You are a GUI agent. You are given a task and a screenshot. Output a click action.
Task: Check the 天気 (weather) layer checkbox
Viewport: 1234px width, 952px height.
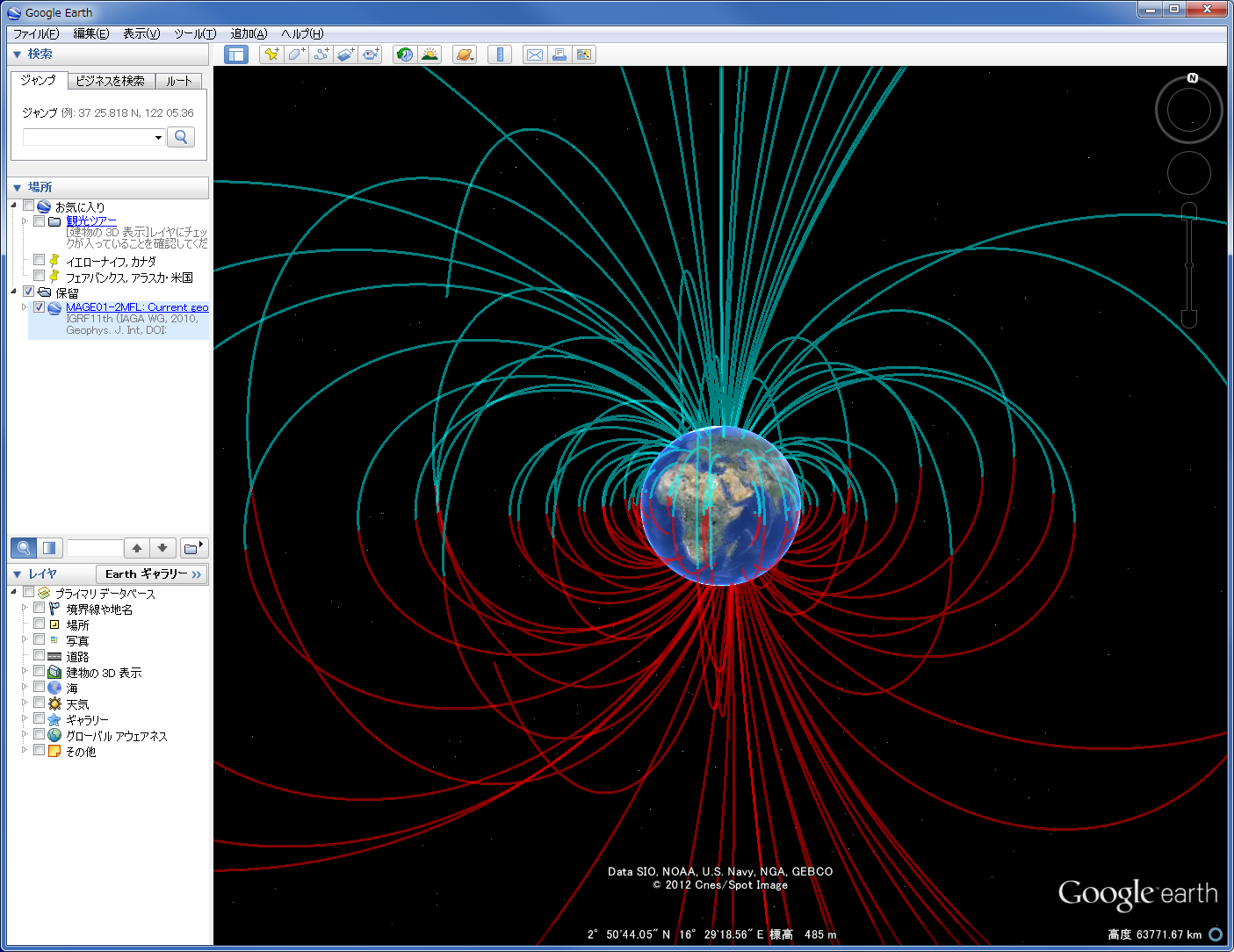pyautogui.click(x=40, y=703)
